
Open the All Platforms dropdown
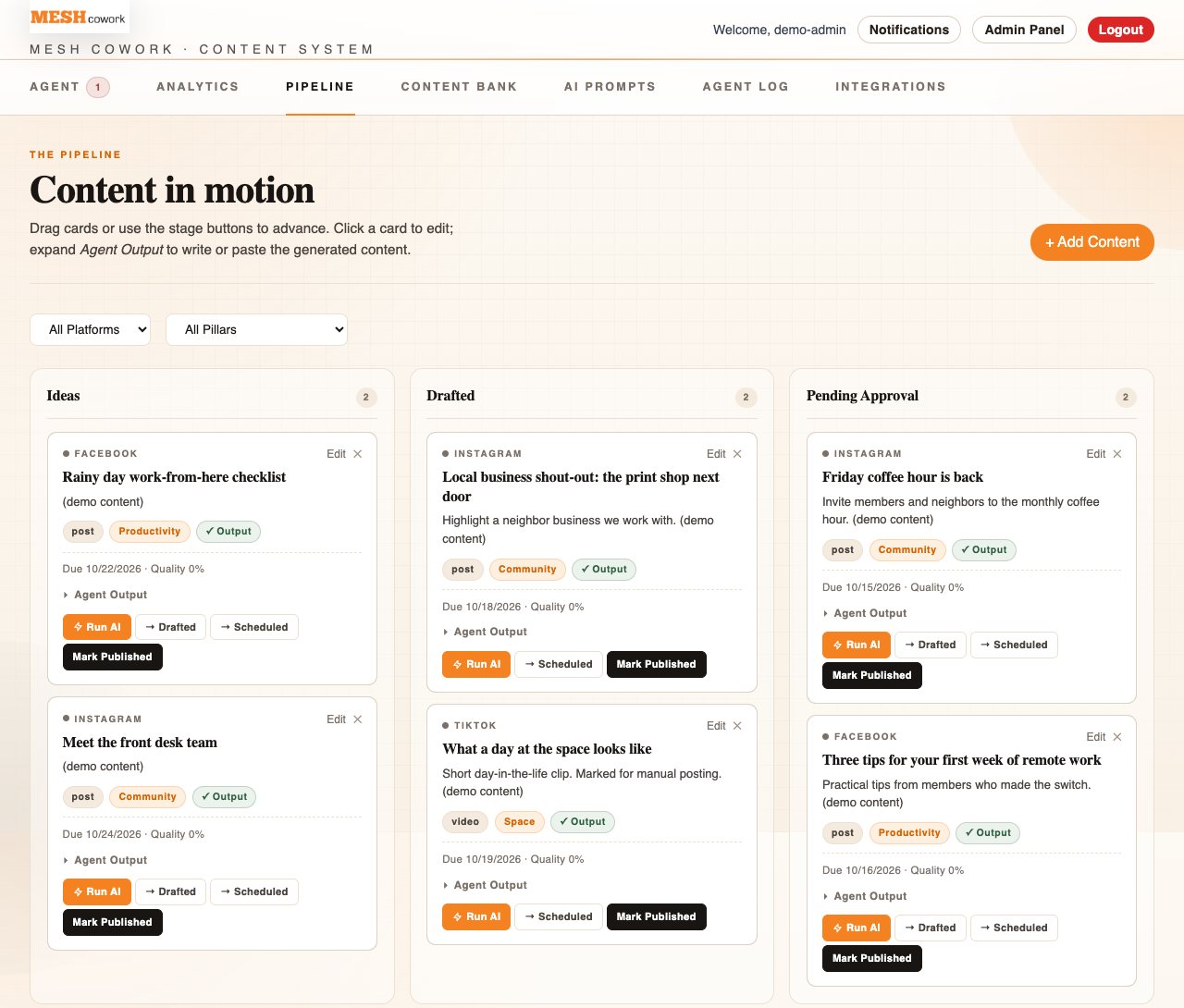tap(91, 329)
